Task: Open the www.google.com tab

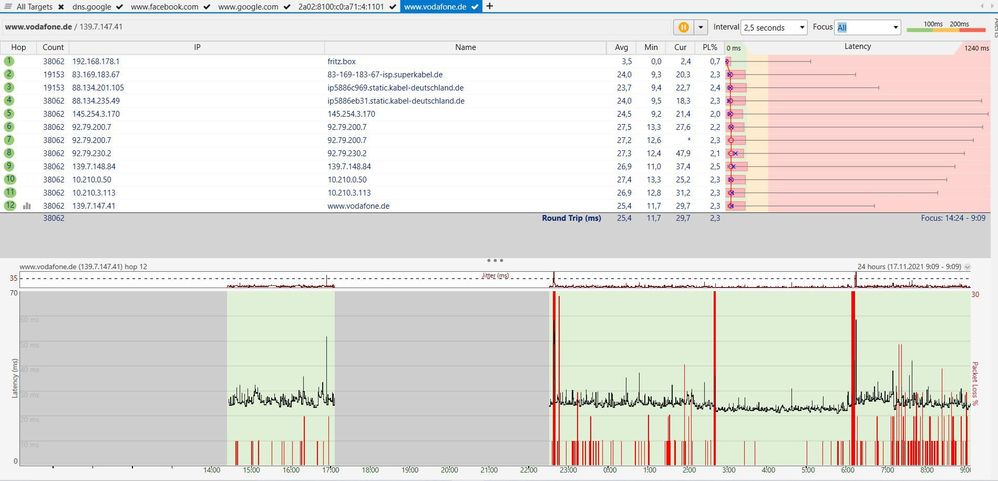Action: [248, 6]
